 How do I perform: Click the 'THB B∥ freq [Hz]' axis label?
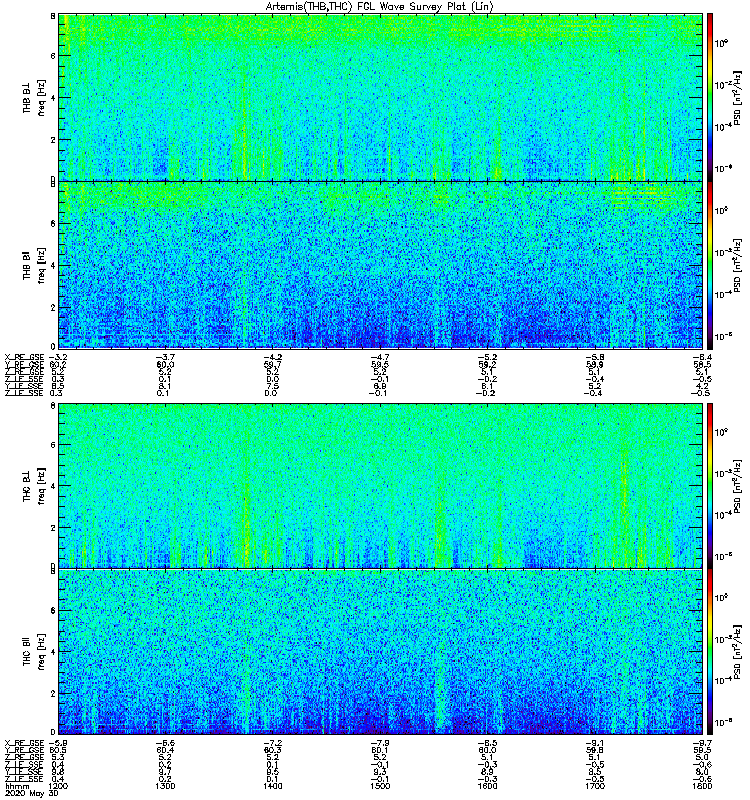(34, 265)
